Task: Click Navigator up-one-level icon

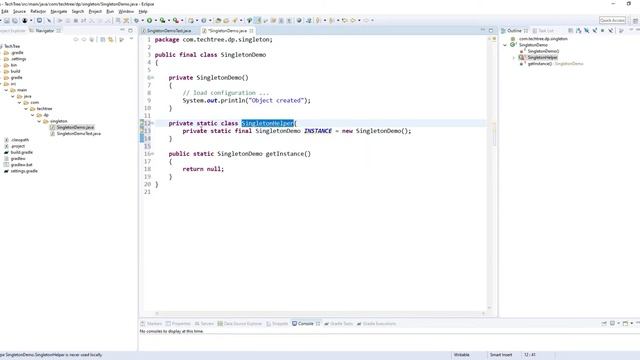Action: [91, 40]
